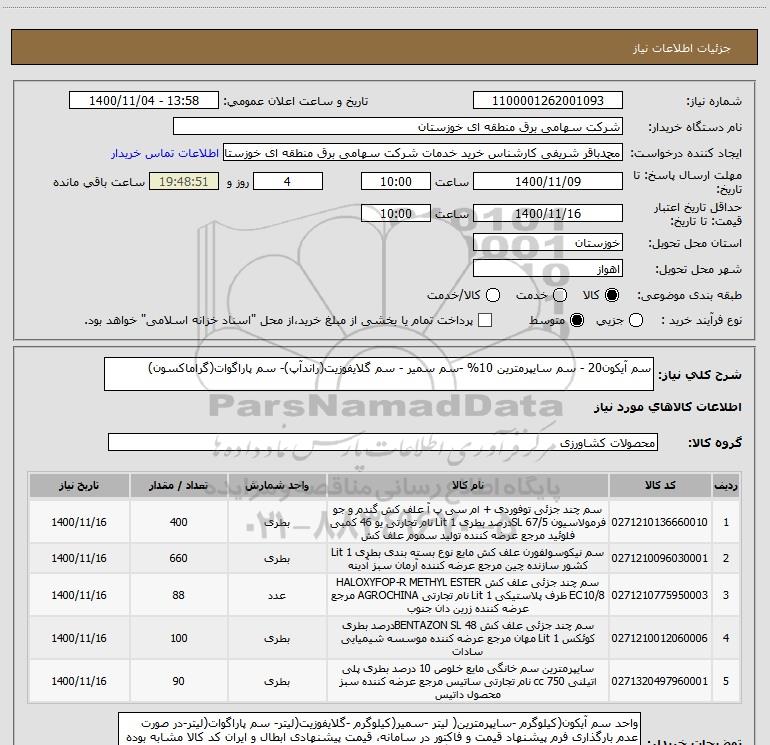Click the delivery city اهواز field
Viewport: 770px width, 745px height.
point(546,269)
